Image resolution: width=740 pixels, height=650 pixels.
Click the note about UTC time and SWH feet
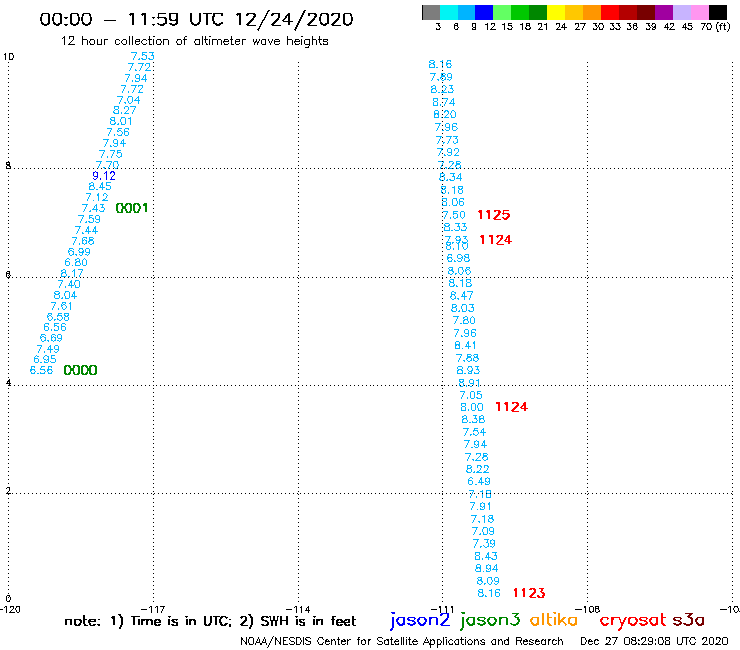click(x=210, y=621)
